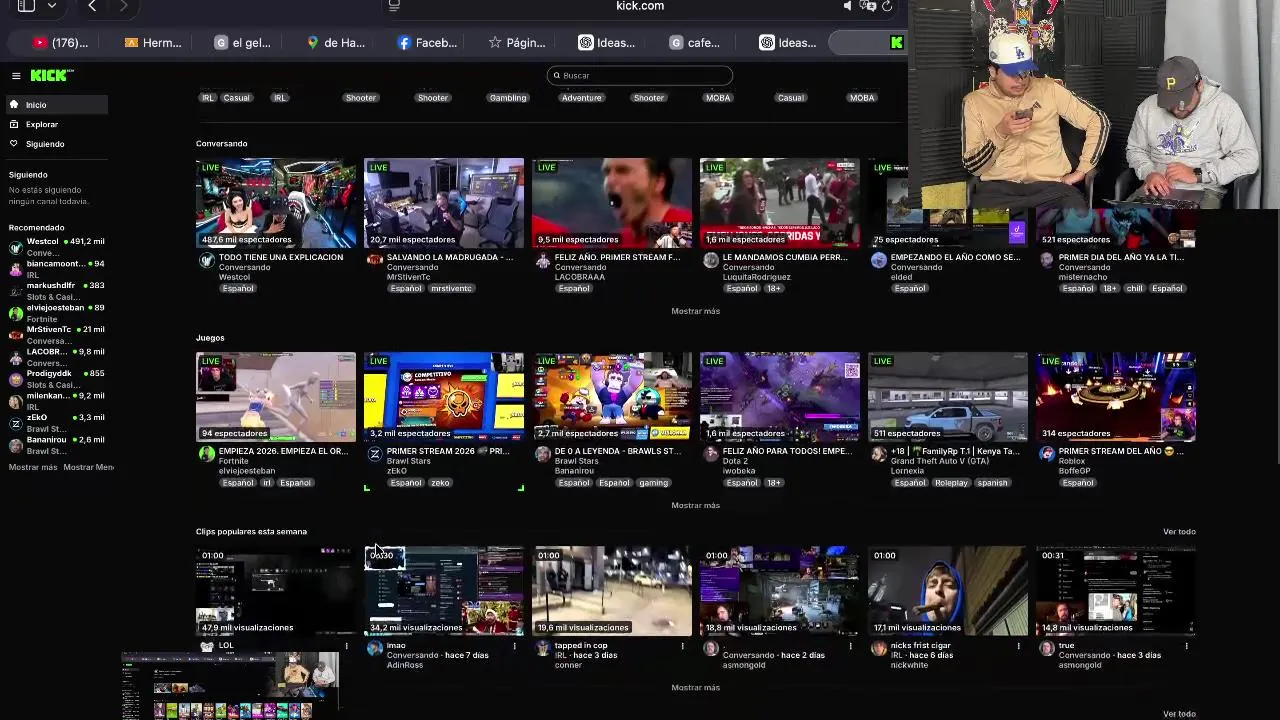Select the 'cafe...' Google tab
The width and height of the screenshot is (1280, 720).
click(695, 42)
